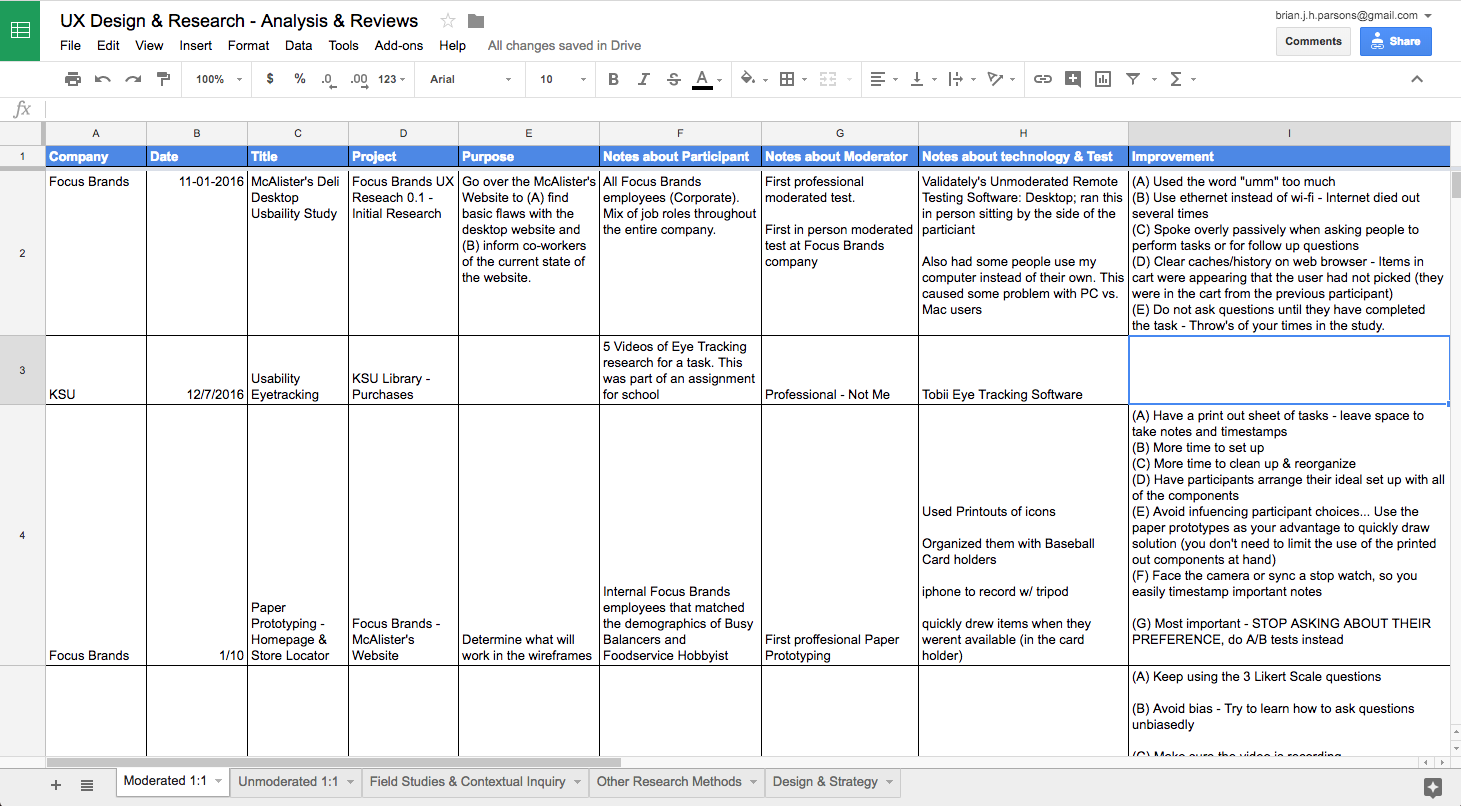This screenshot has height=806, width=1461.
Task: Format as percent
Action: [300, 79]
